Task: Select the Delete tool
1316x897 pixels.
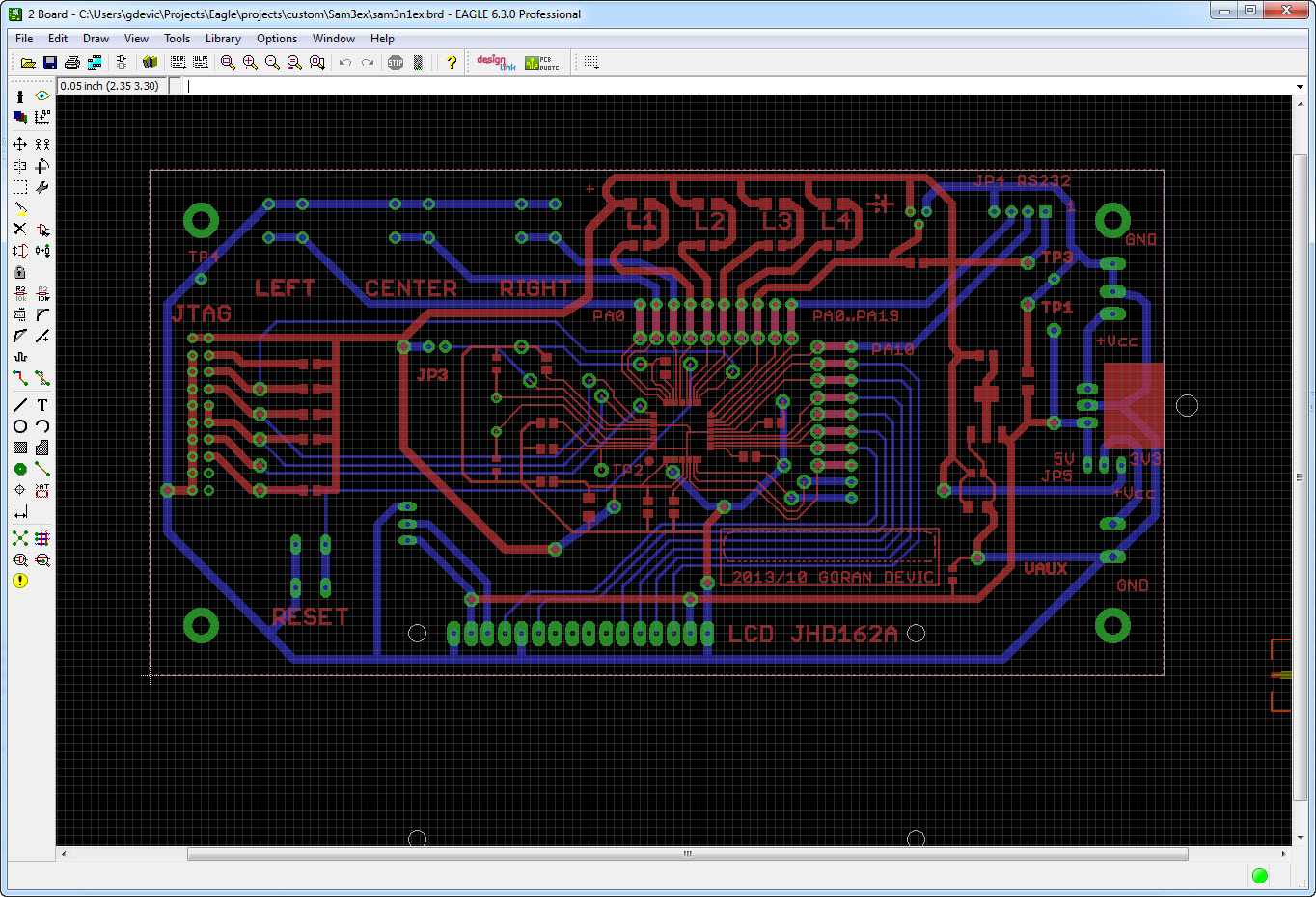Action: click(19, 229)
